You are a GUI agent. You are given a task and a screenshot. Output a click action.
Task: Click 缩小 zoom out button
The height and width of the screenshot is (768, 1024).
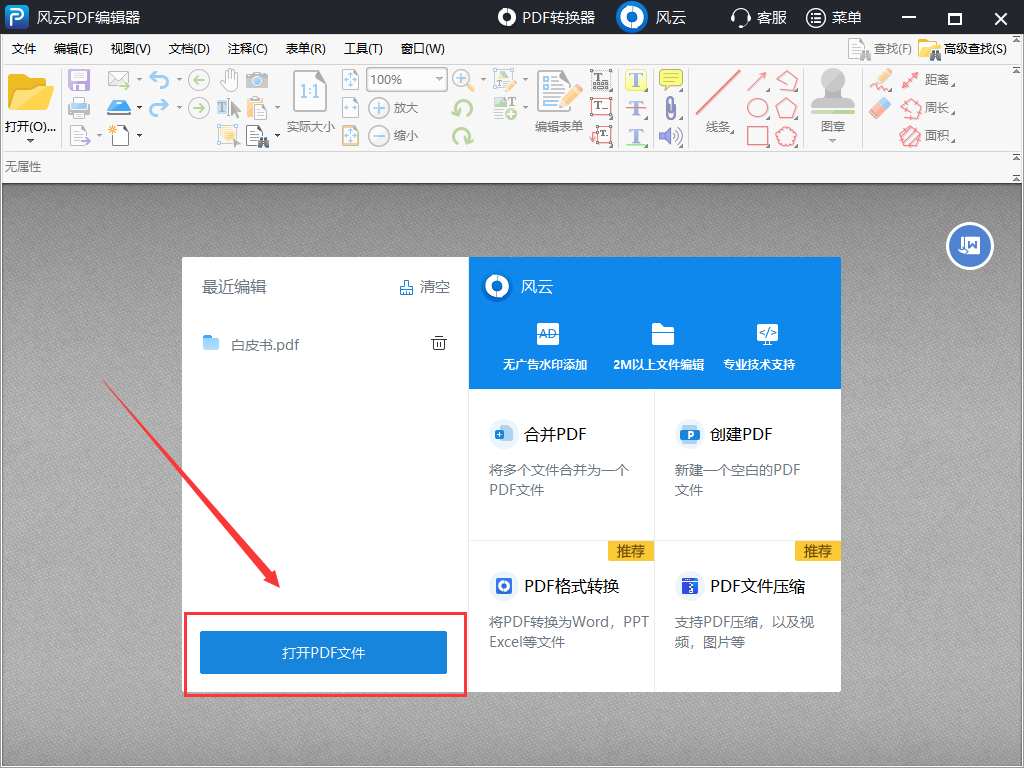(x=393, y=136)
